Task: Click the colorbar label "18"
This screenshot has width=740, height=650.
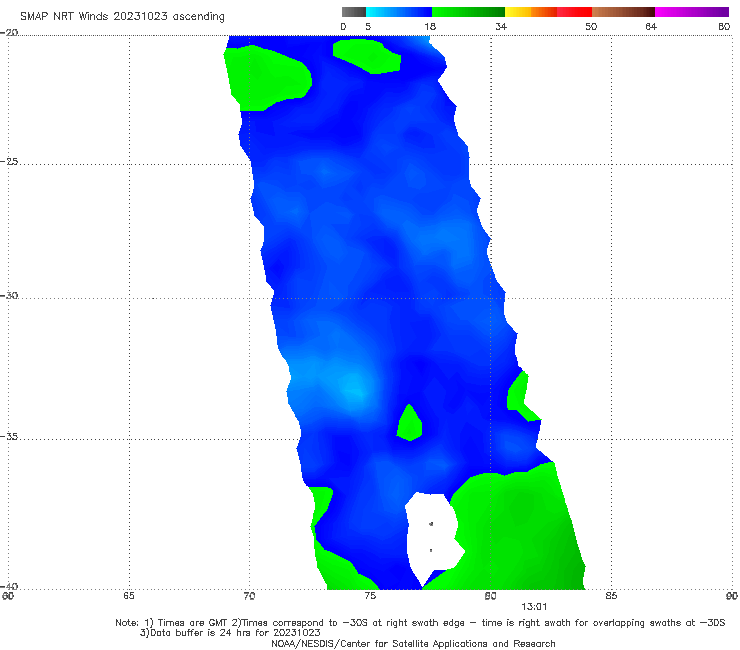Action: click(x=430, y=26)
